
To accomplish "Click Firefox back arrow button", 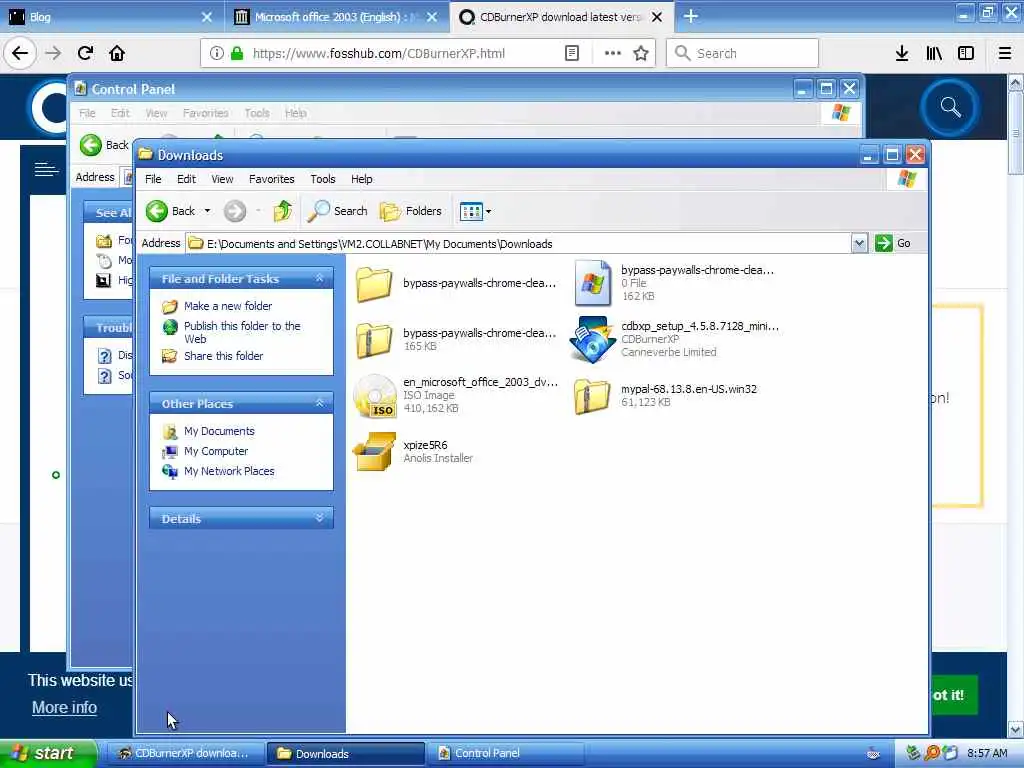I will click(x=20, y=53).
